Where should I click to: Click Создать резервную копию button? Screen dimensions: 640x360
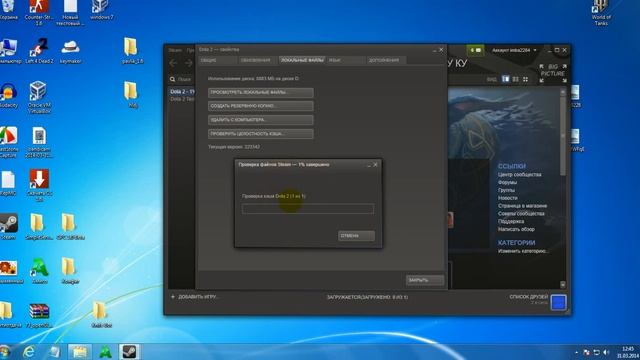point(261,106)
